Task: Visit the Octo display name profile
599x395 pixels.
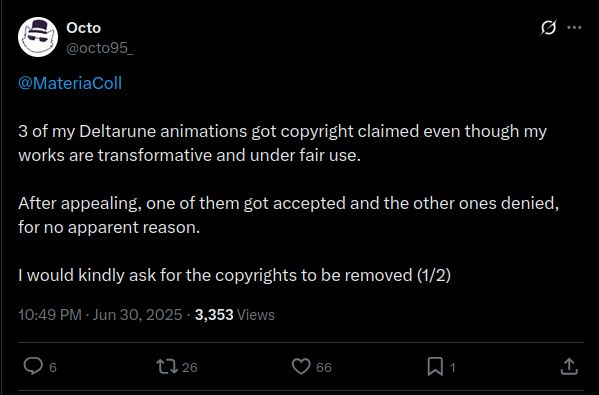Action: click(x=84, y=28)
